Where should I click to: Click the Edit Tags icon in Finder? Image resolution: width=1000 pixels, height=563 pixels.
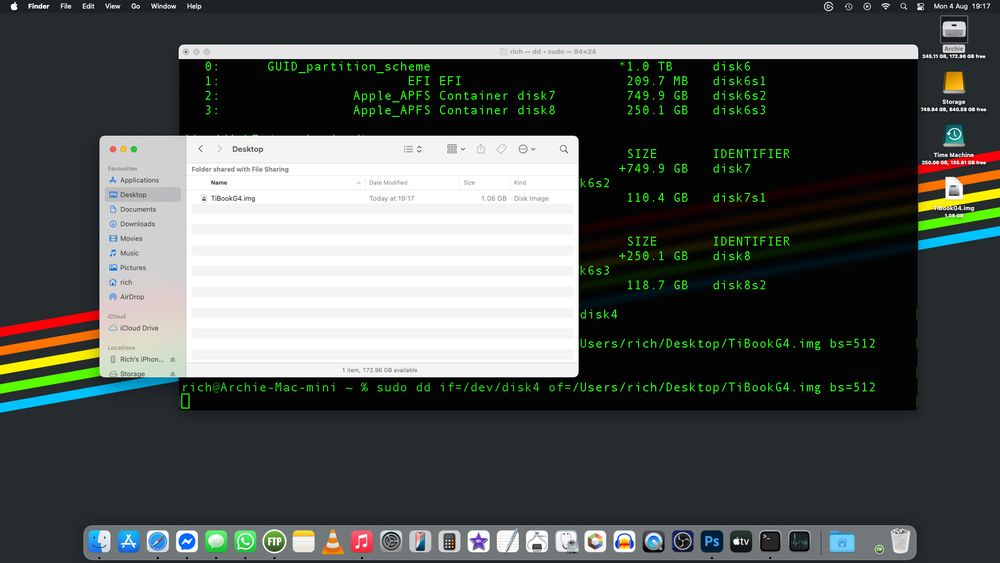pyautogui.click(x=501, y=149)
